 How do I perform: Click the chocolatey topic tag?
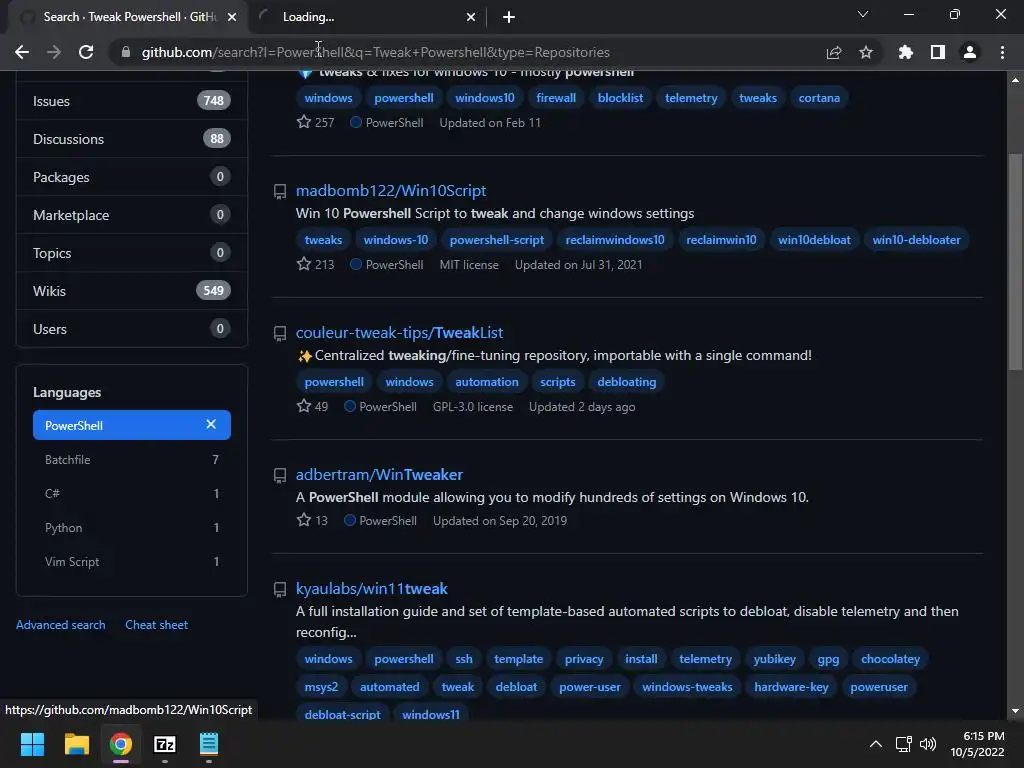point(890,659)
